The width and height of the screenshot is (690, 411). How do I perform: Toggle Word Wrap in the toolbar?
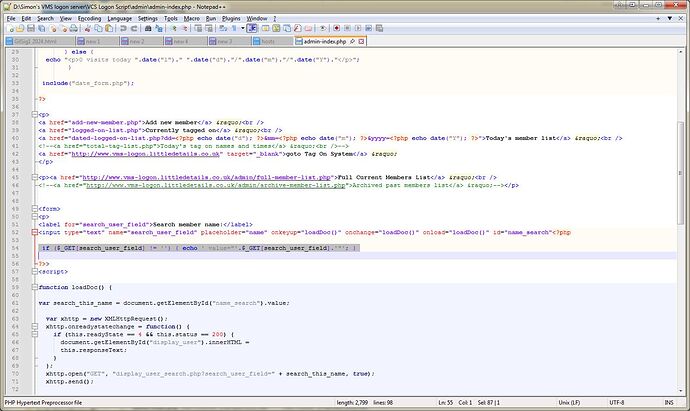[x=223, y=28]
